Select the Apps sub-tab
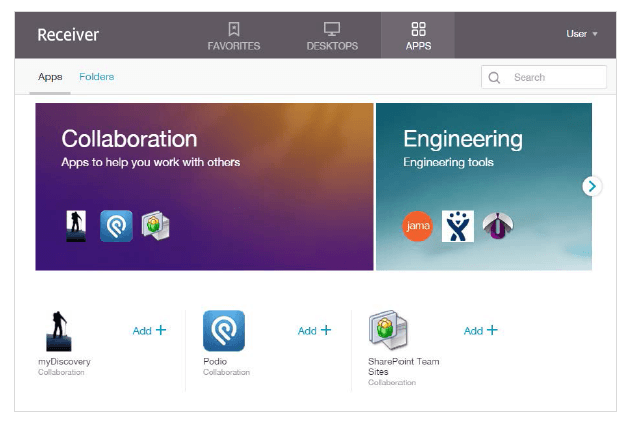Viewport: 634px width, 423px height. point(50,77)
